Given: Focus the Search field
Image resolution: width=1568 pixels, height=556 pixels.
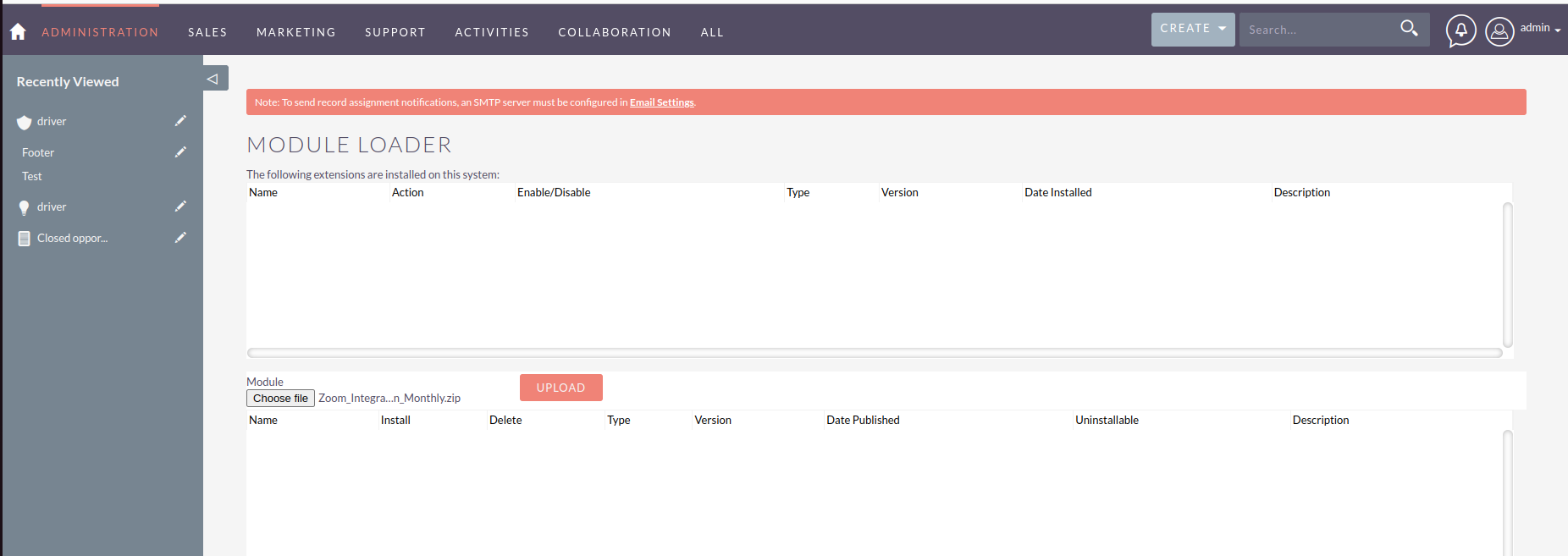Looking at the screenshot, I should (x=1317, y=30).
